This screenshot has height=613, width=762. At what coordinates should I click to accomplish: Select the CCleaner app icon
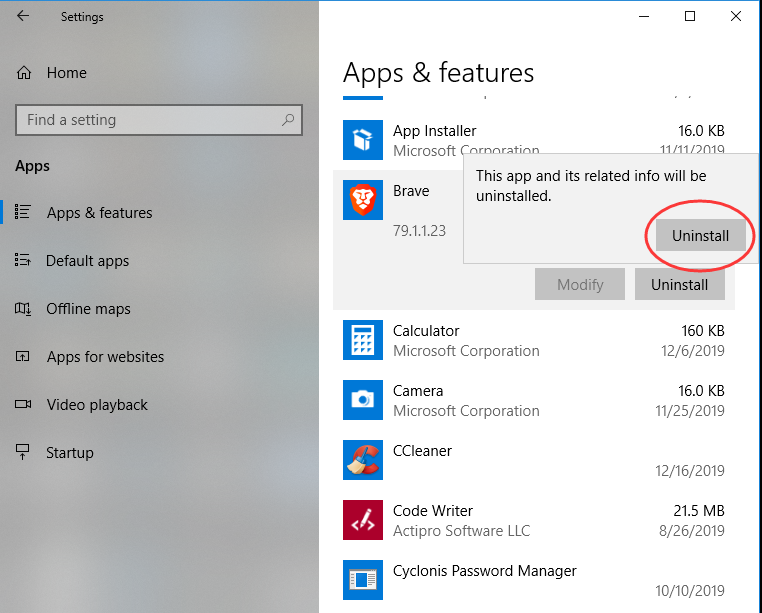click(363, 460)
